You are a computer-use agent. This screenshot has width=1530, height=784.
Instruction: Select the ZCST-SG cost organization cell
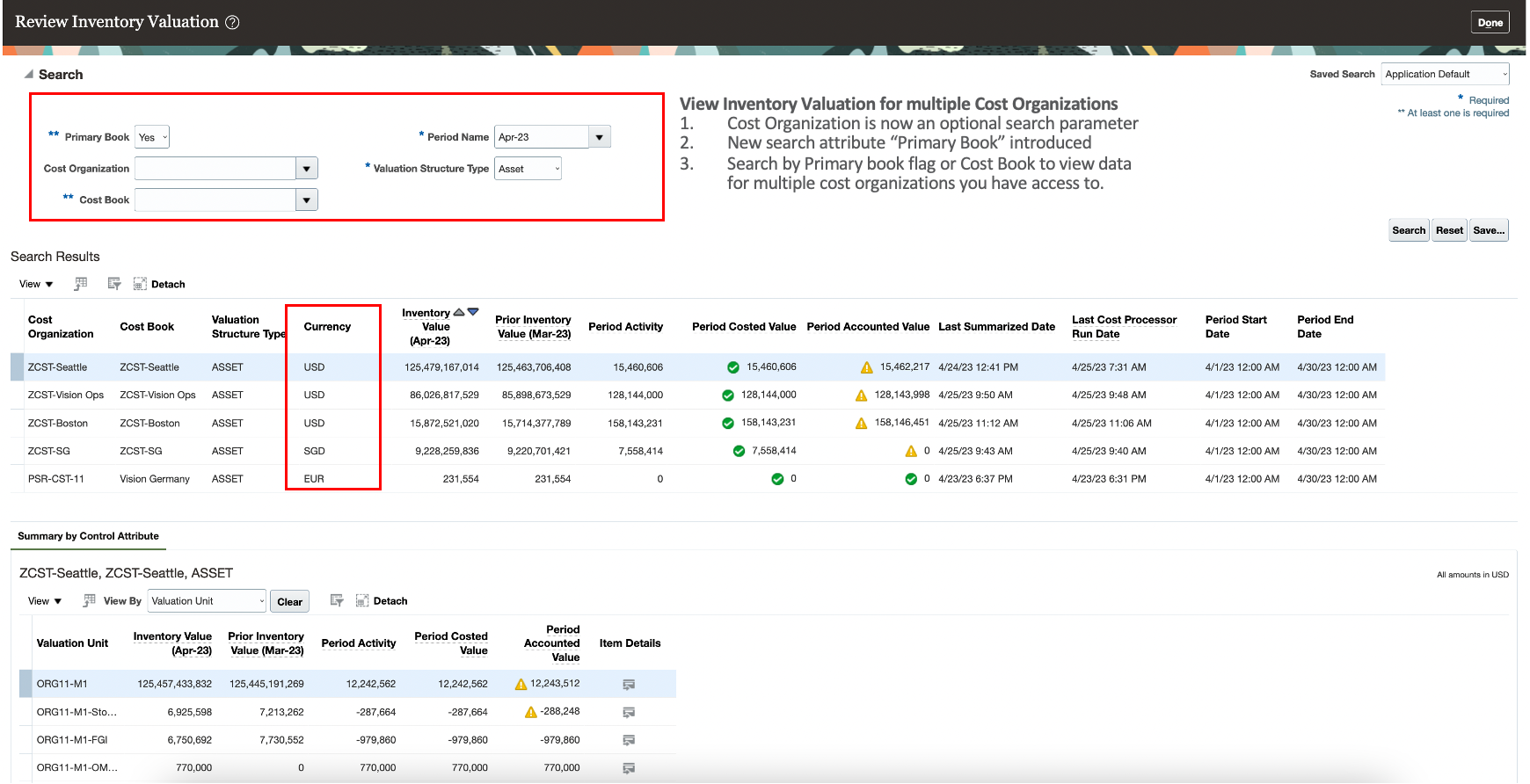click(49, 452)
